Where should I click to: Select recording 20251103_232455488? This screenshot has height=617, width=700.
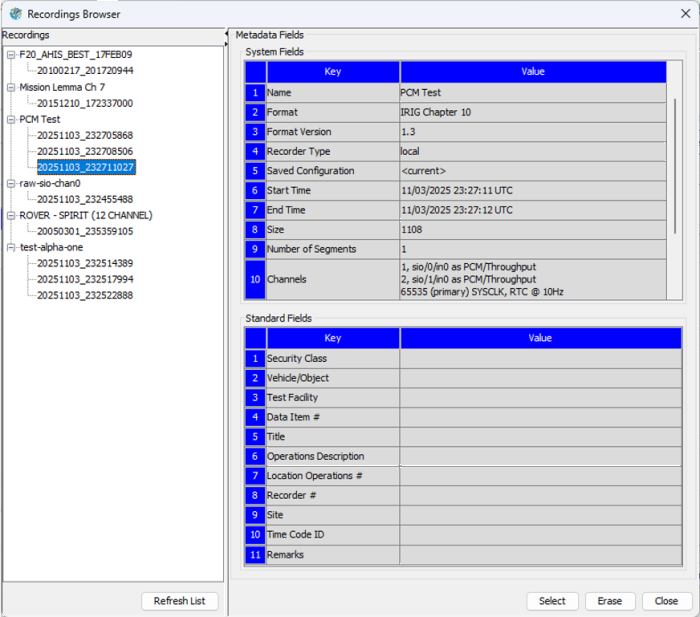(x=85, y=199)
